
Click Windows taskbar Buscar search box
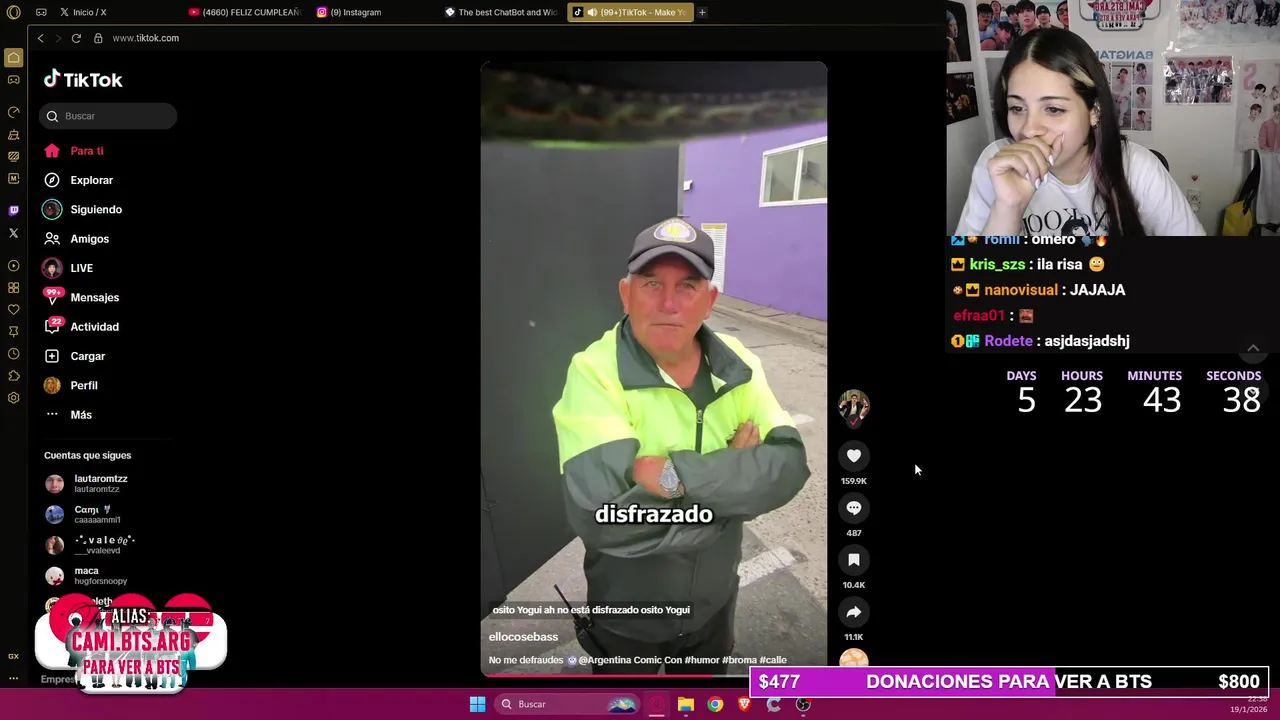[x=568, y=704]
